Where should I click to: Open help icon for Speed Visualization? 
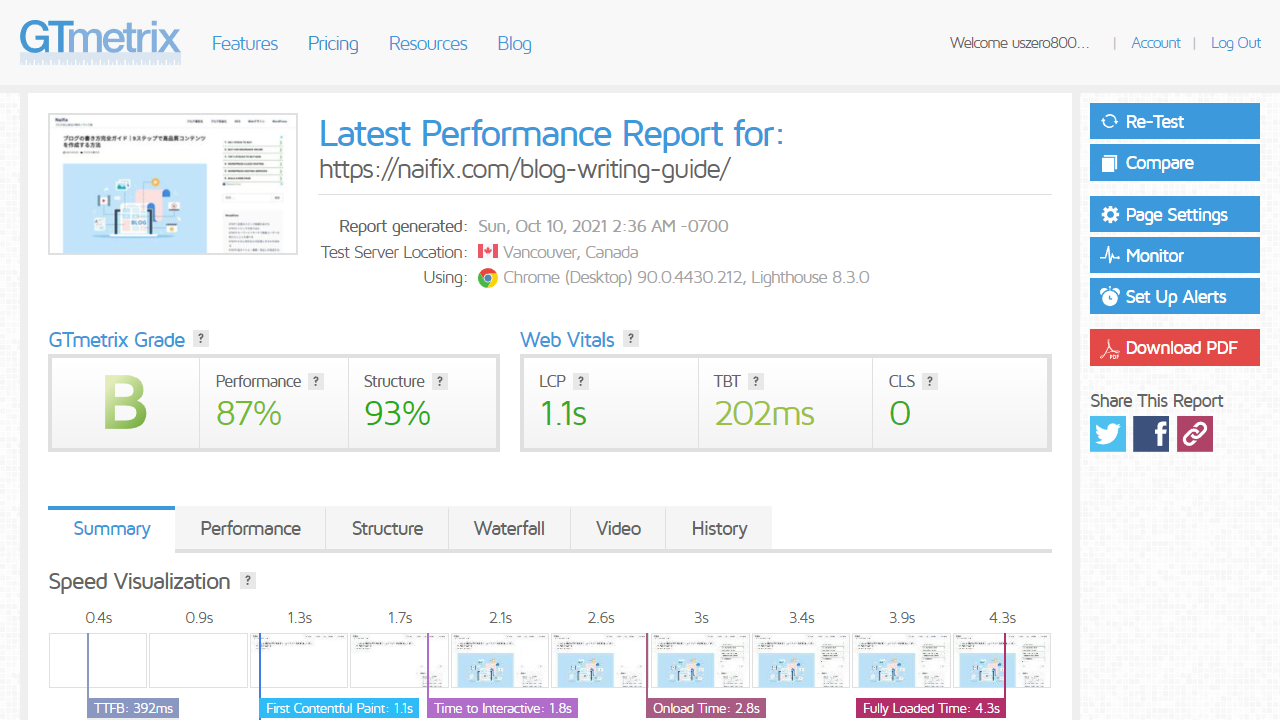(x=248, y=581)
